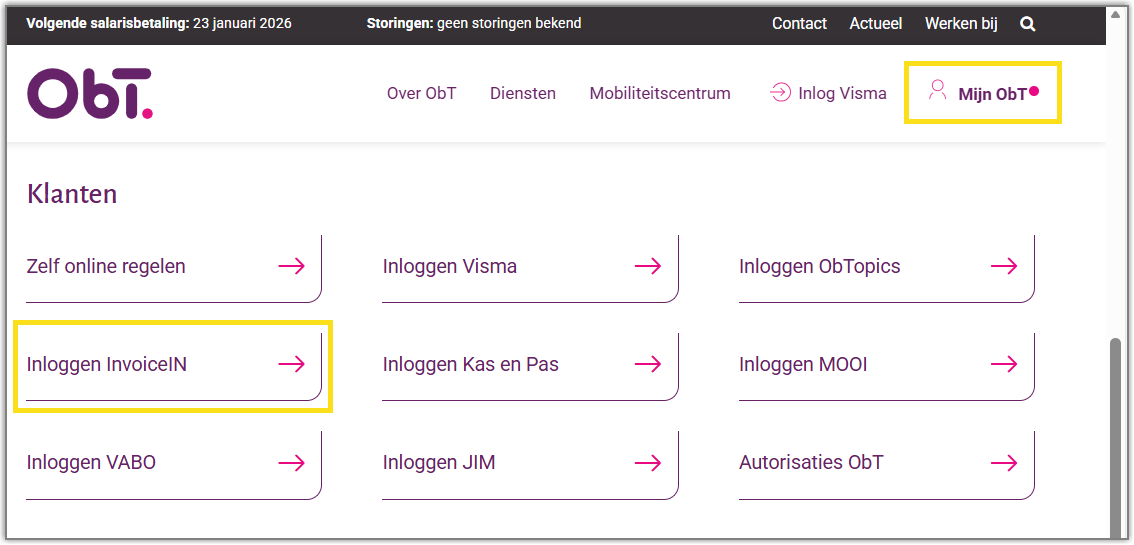Select the Inloggen Visma tile text
1134x545 pixels.
coord(449,266)
